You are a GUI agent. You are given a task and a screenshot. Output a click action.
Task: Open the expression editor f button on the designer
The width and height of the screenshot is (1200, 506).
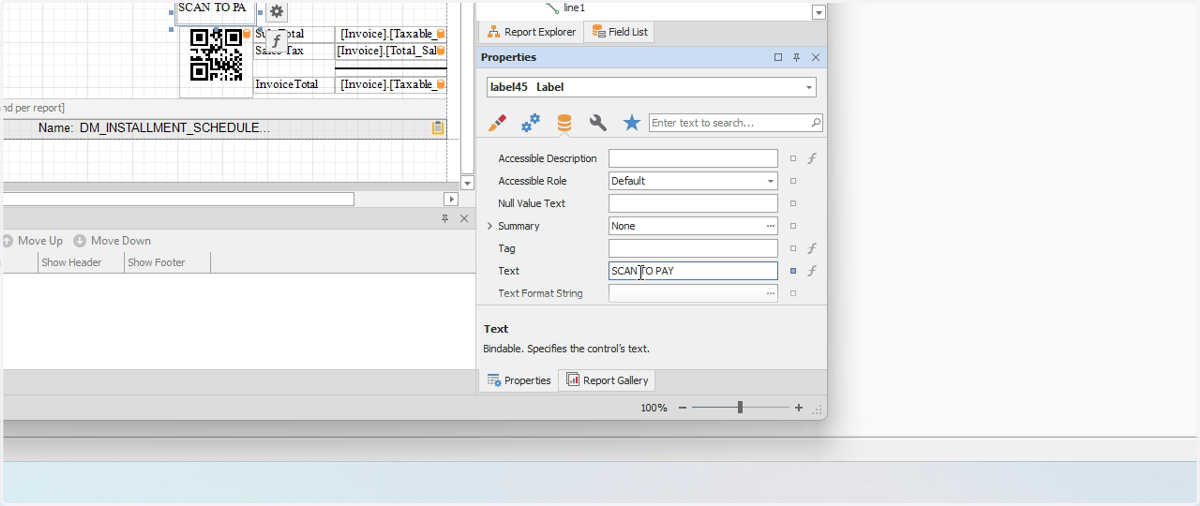(x=277, y=41)
